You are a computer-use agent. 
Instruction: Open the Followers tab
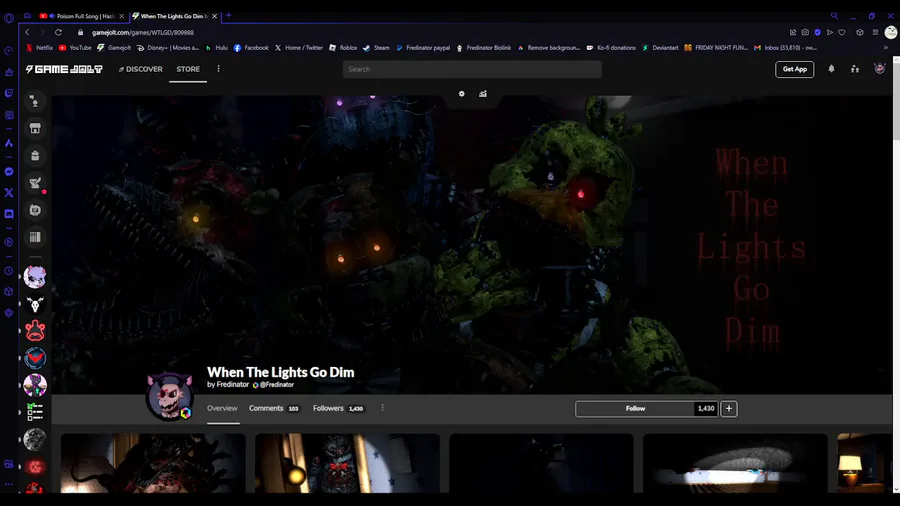coord(338,408)
